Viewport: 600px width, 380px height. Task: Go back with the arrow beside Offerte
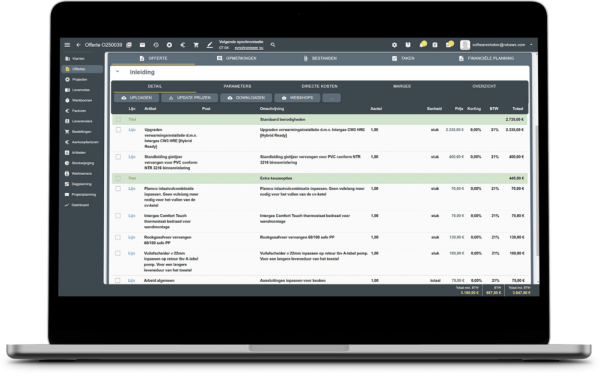click(x=78, y=45)
